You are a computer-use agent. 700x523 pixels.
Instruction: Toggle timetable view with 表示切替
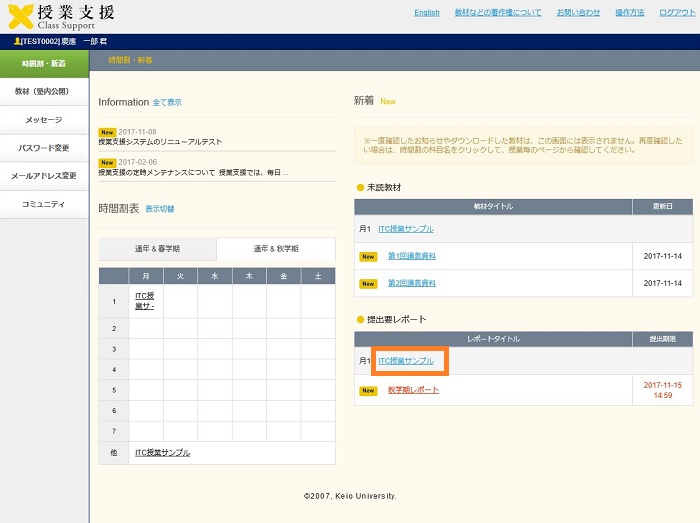click(159, 209)
